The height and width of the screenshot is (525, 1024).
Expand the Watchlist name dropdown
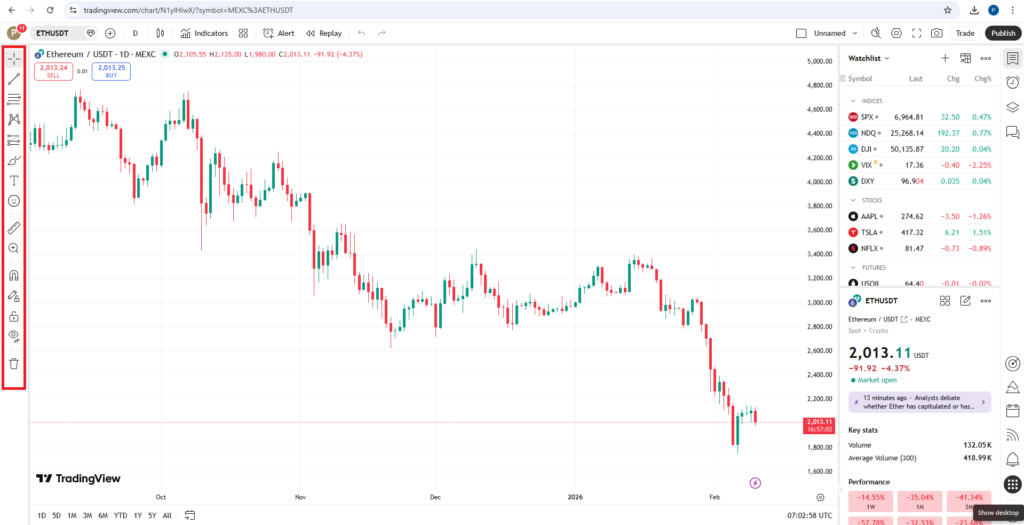tap(869, 58)
